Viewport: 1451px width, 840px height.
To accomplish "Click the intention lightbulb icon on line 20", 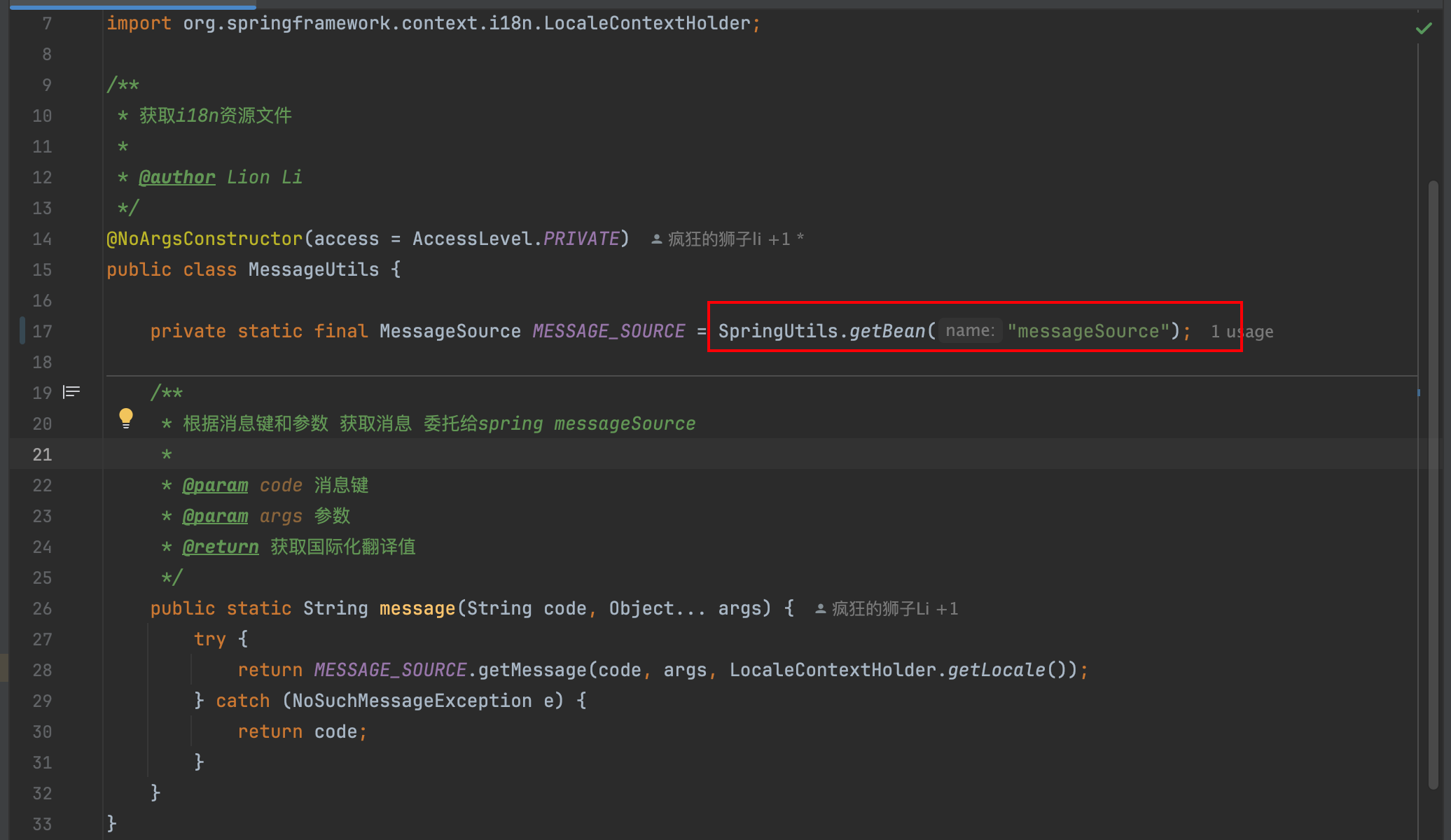I will point(126,417).
